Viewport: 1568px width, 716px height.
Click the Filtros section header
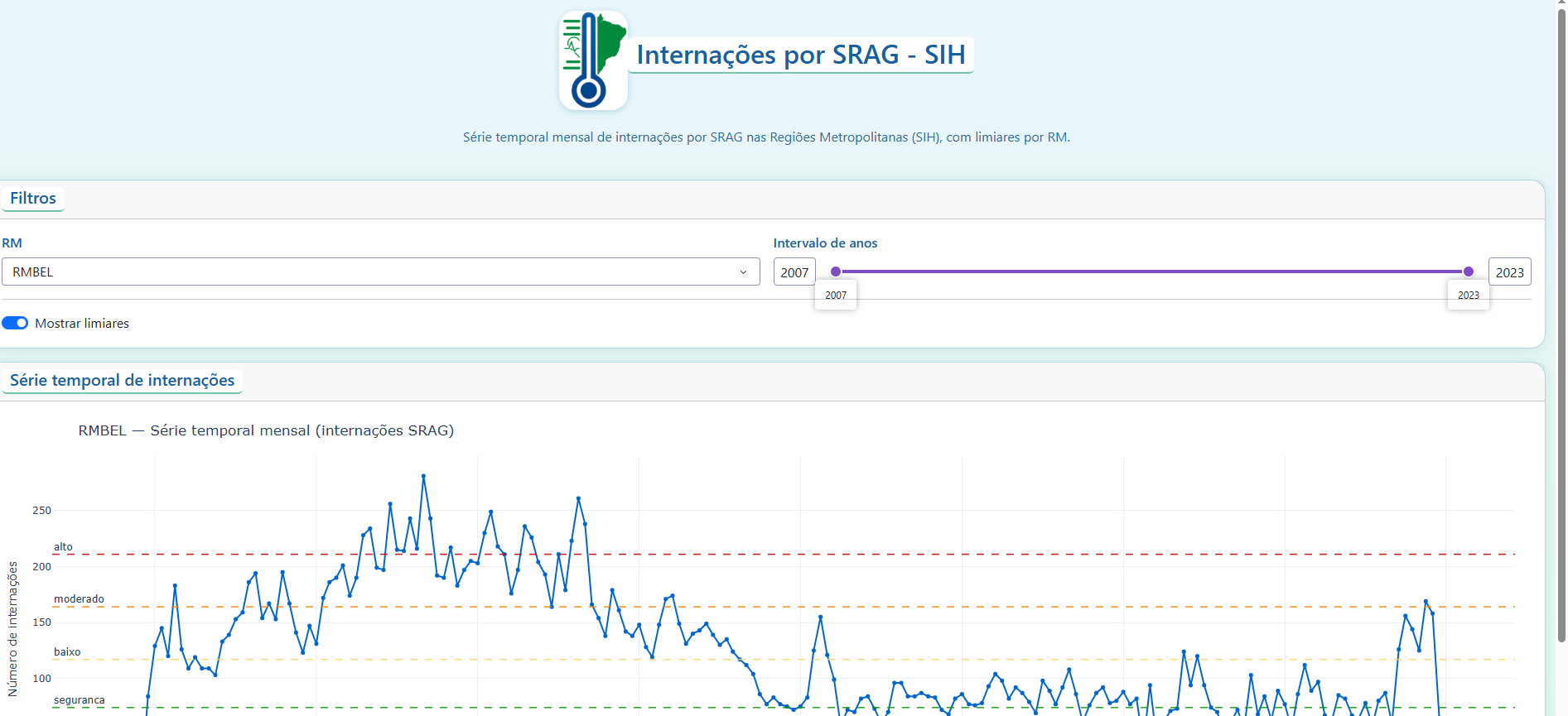(x=33, y=199)
